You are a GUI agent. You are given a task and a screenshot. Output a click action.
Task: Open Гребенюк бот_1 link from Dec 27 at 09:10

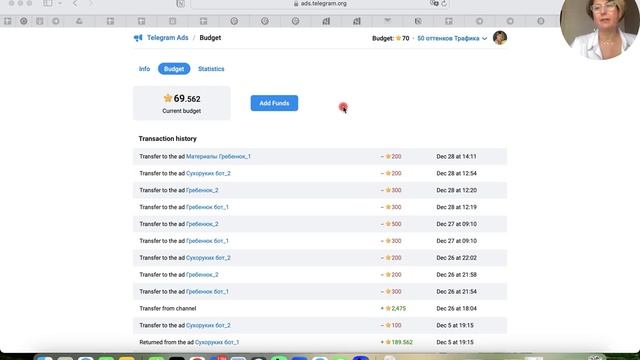(207, 241)
